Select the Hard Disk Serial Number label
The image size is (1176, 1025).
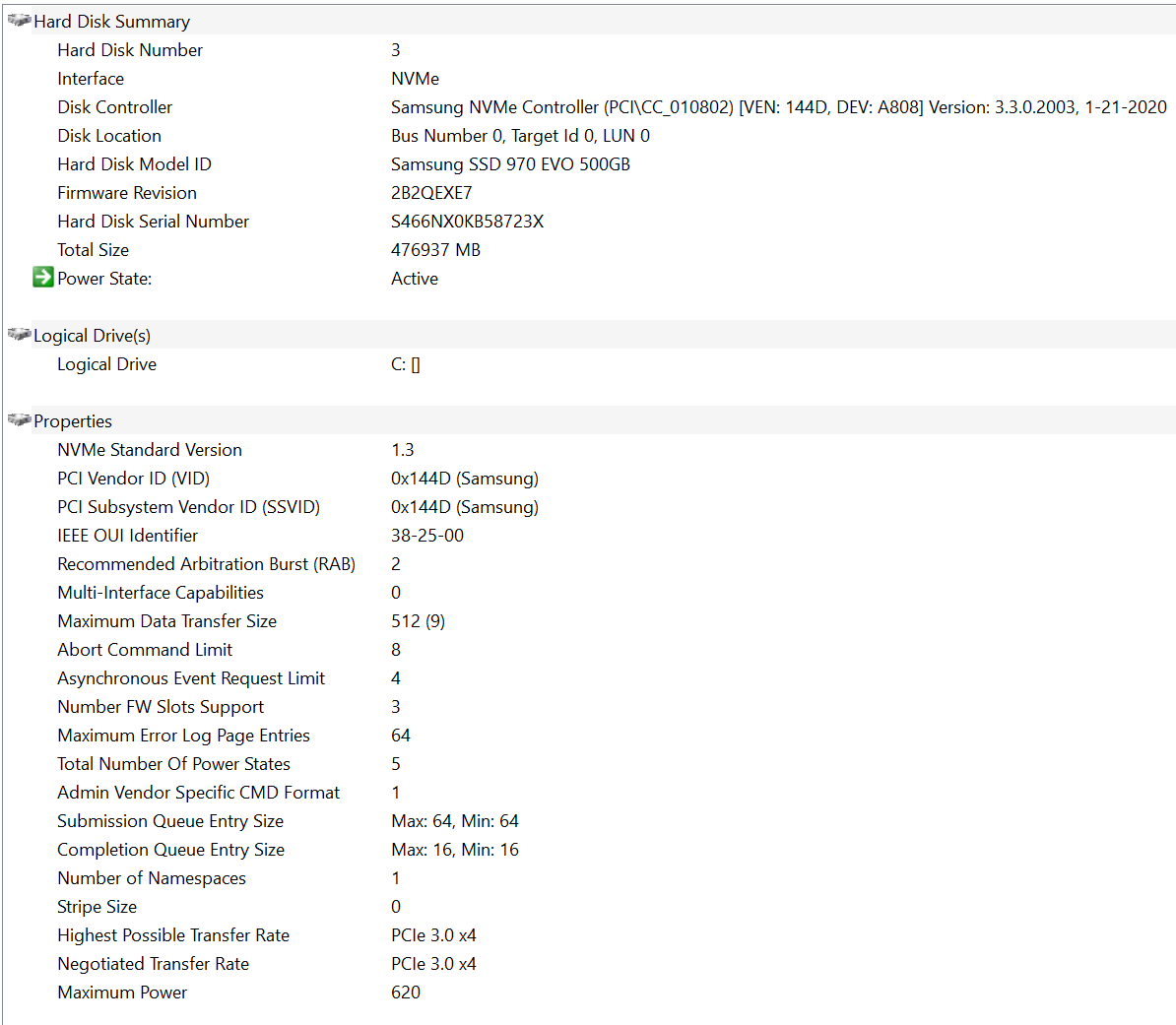point(153,222)
